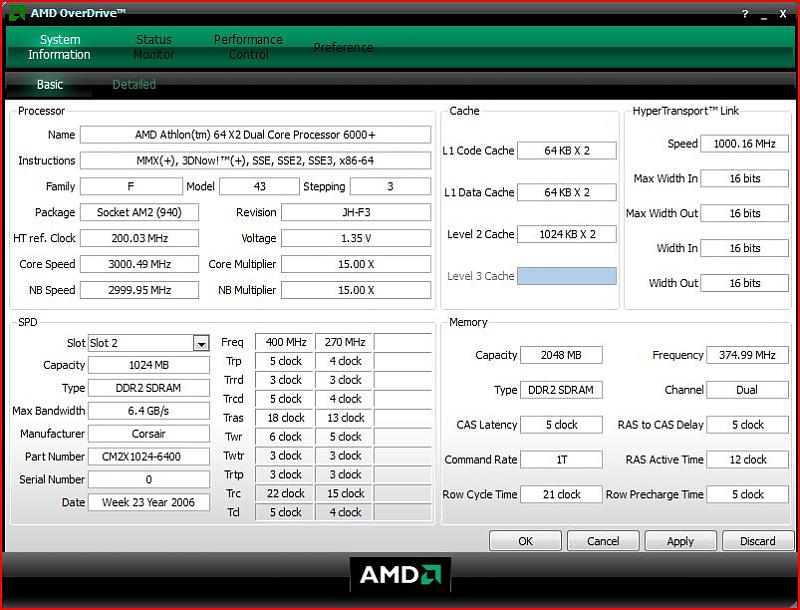Click the Memory Frequency value 374.99 MHz
The height and width of the screenshot is (610, 800).
[747, 355]
